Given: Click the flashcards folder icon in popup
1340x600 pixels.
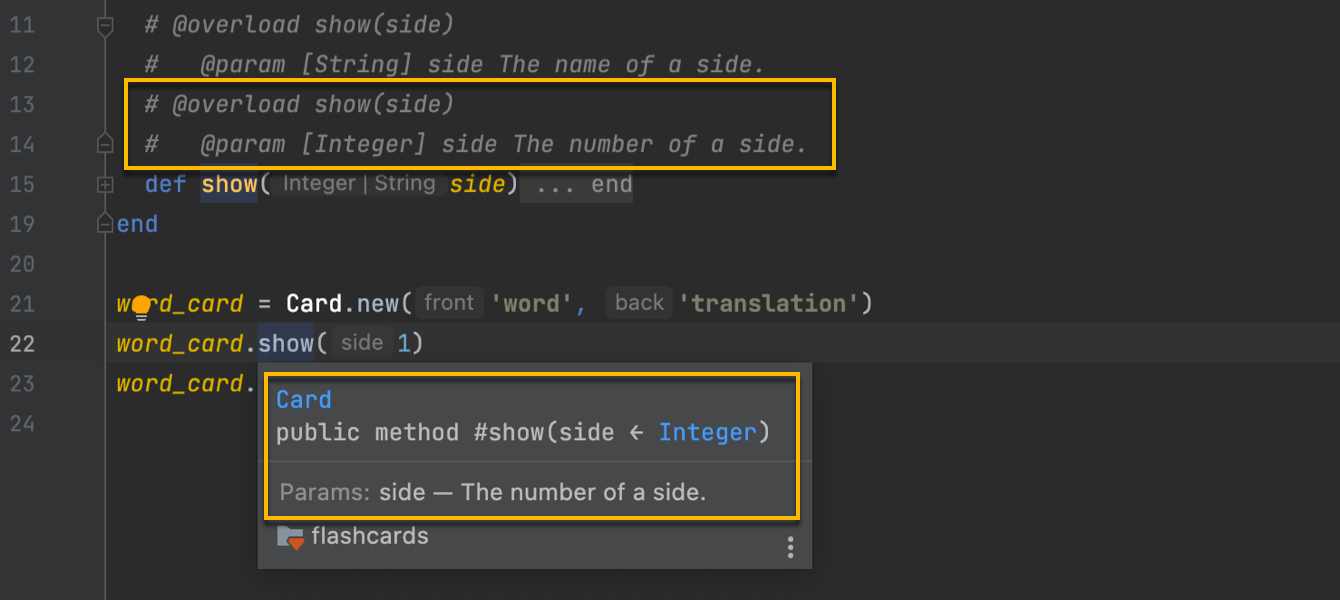Looking at the screenshot, I should pos(290,537).
